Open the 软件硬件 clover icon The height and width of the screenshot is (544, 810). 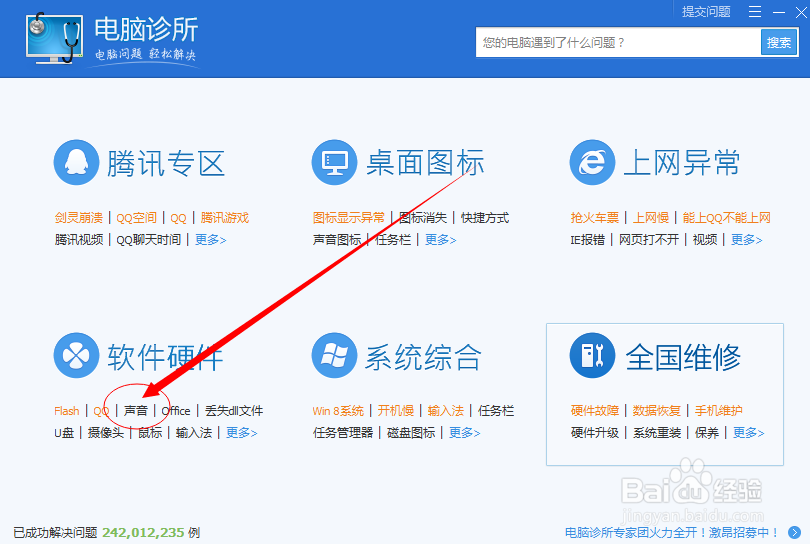click(76, 355)
